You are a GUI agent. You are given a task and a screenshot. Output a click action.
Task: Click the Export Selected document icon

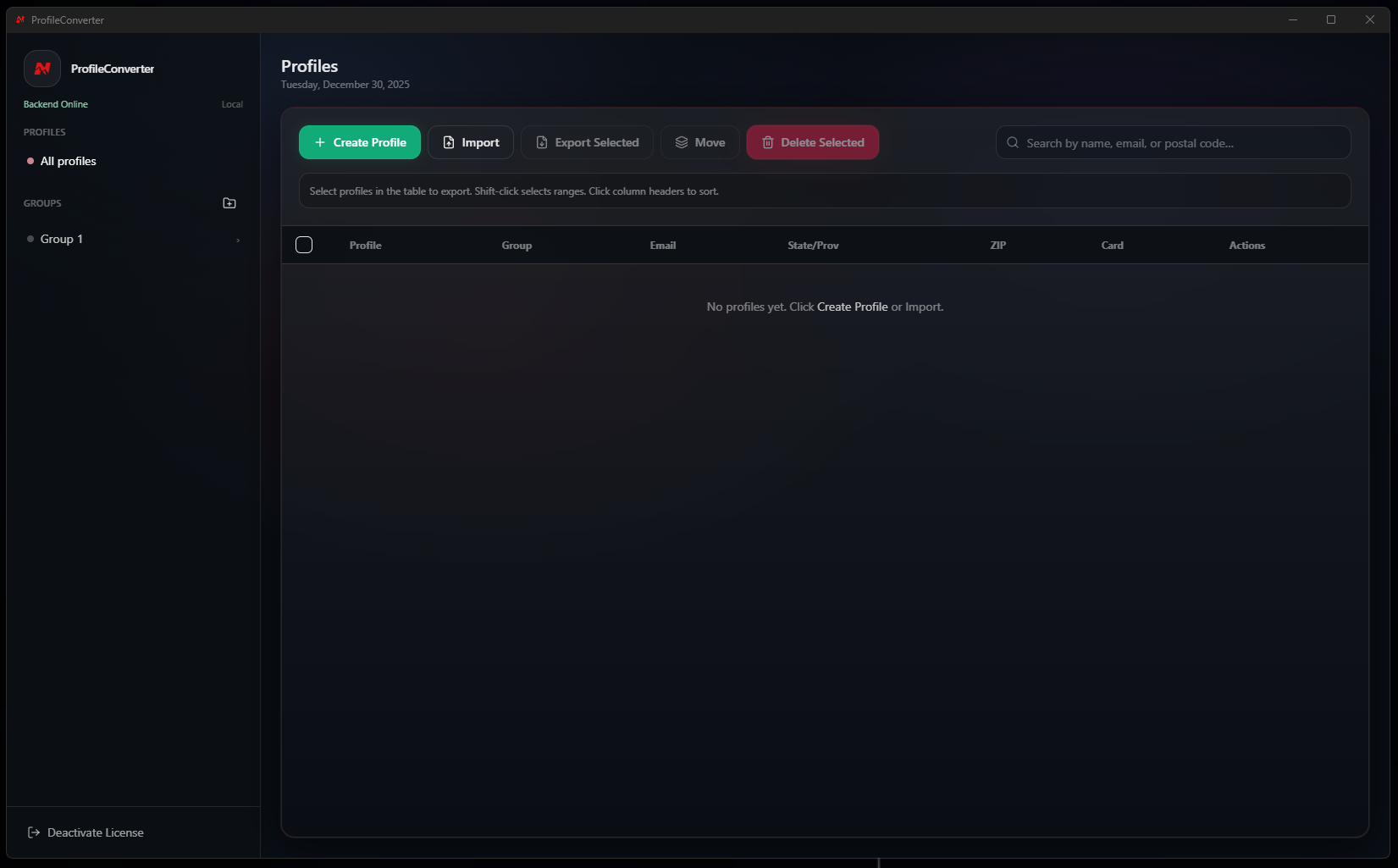(x=542, y=142)
